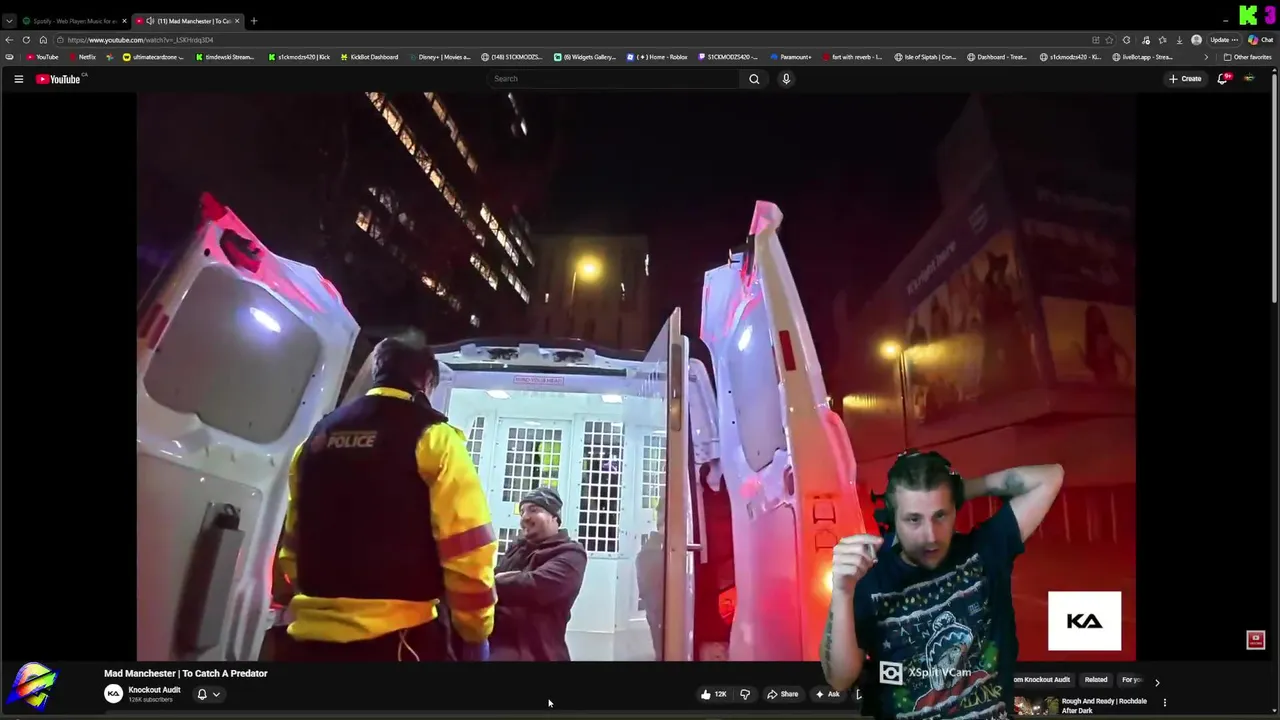
Task: Open YouTube notifications bell
Action: coord(1222,79)
